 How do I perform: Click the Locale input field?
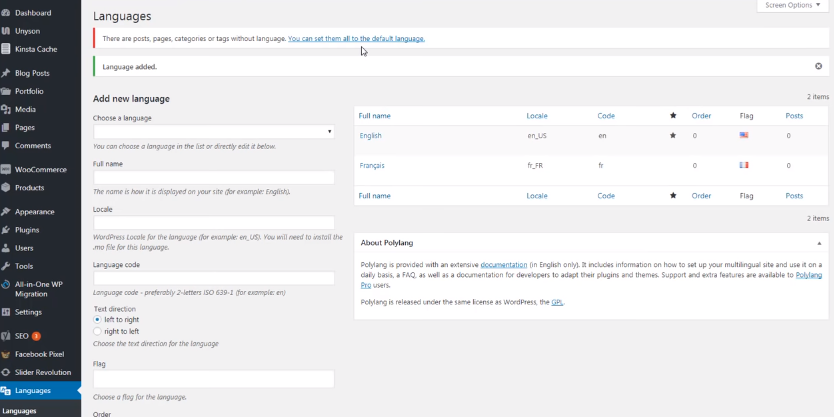tap(214, 222)
